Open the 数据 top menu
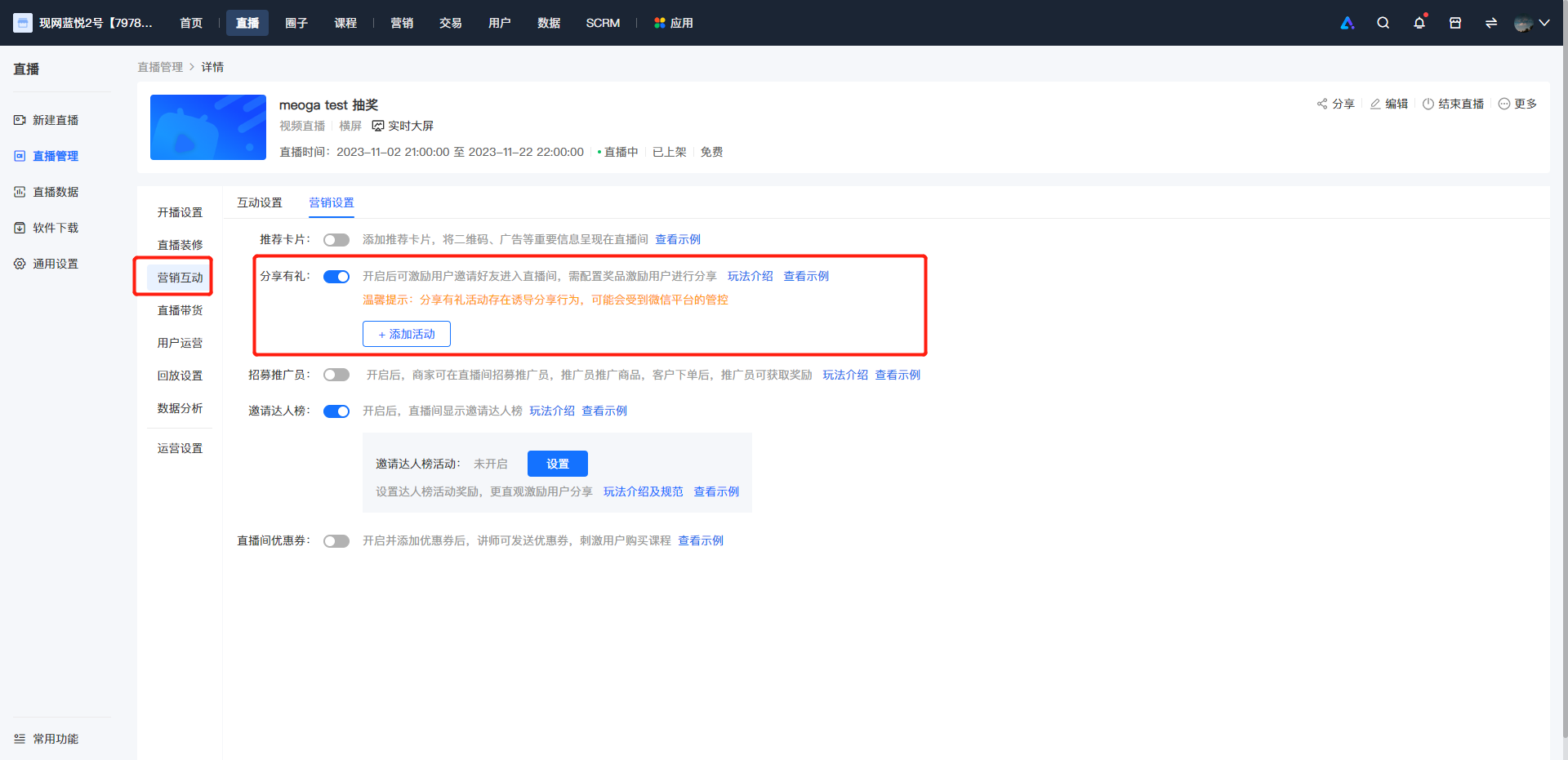 click(x=549, y=23)
